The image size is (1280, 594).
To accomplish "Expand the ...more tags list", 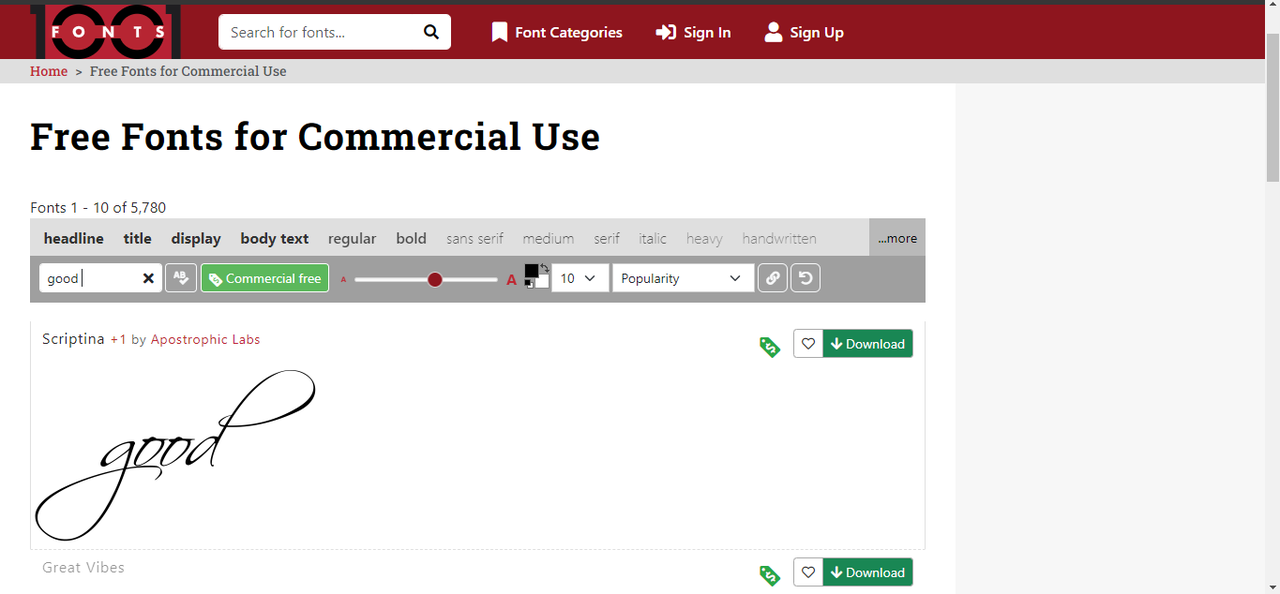I will (x=897, y=238).
